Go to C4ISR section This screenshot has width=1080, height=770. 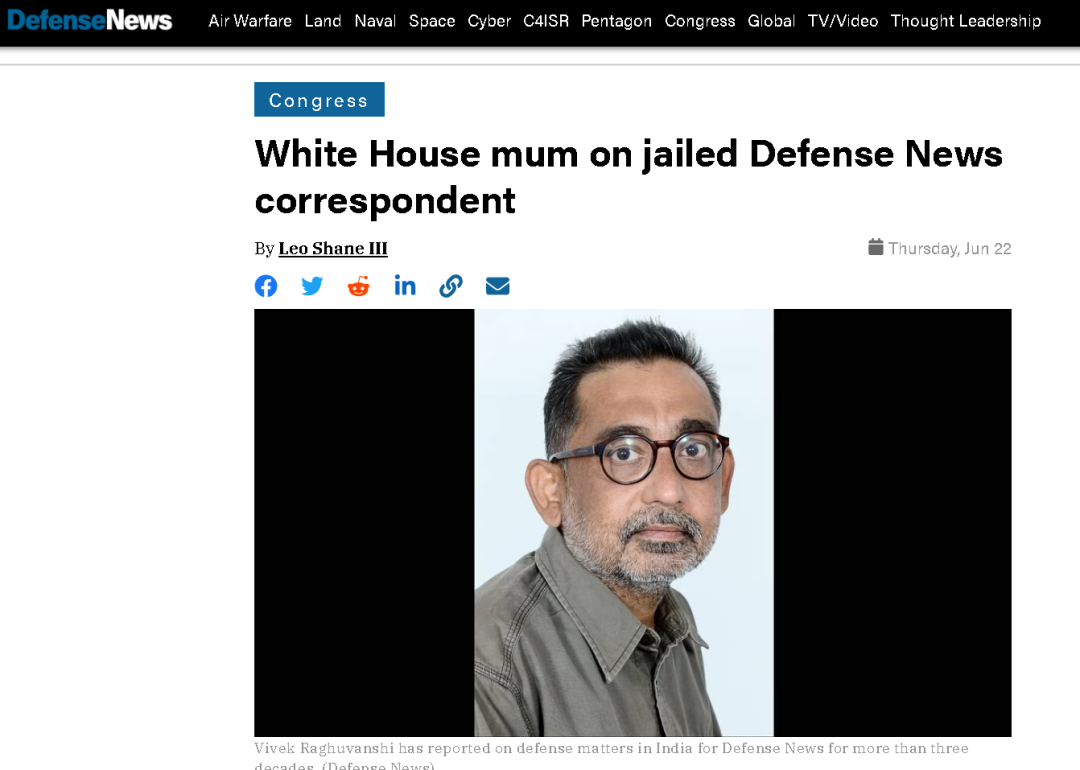pyautogui.click(x=546, y=21)
